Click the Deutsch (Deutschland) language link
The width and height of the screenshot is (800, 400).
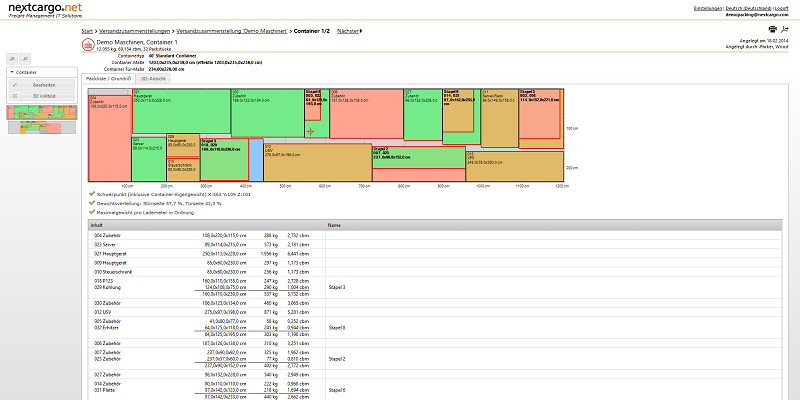748,8
